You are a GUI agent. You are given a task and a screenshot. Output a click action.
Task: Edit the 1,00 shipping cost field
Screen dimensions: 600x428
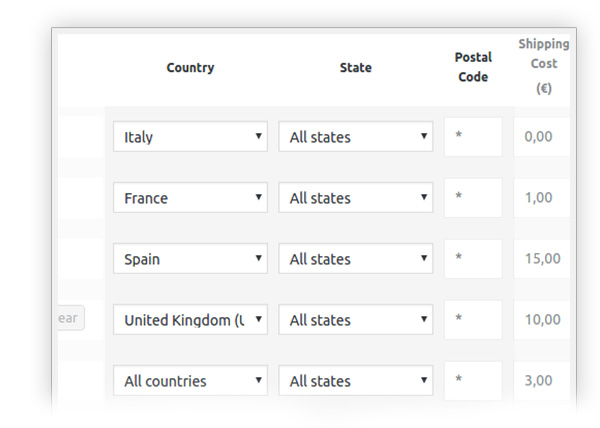click(x=542, y=198)
